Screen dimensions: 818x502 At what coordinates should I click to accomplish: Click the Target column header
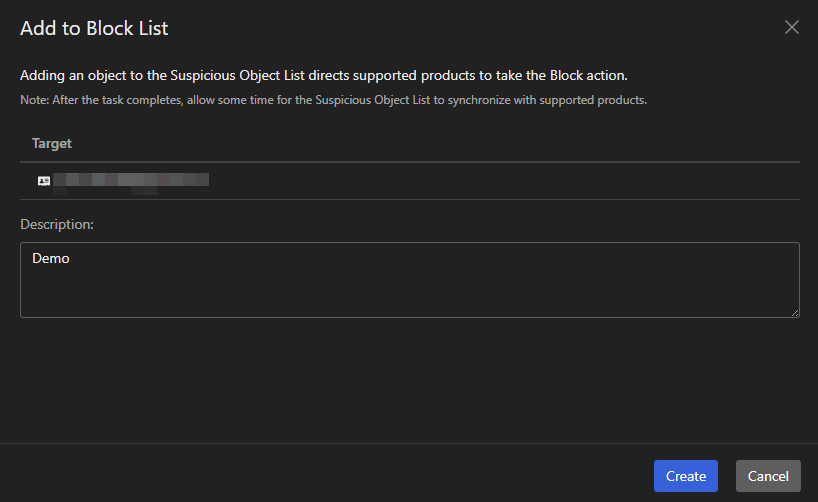tap(52, 143)
